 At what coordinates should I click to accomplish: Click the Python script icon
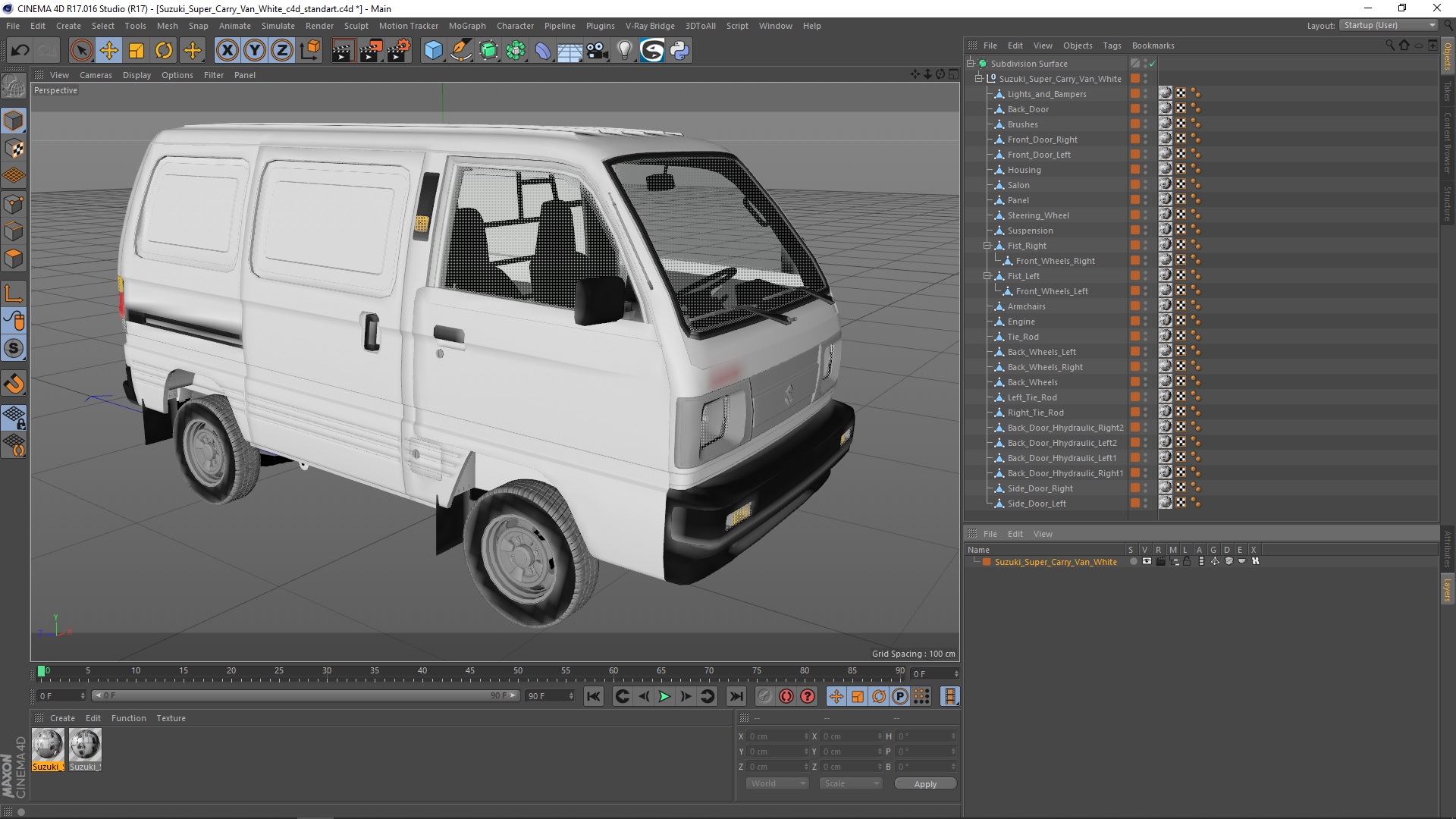click(679, 51)
